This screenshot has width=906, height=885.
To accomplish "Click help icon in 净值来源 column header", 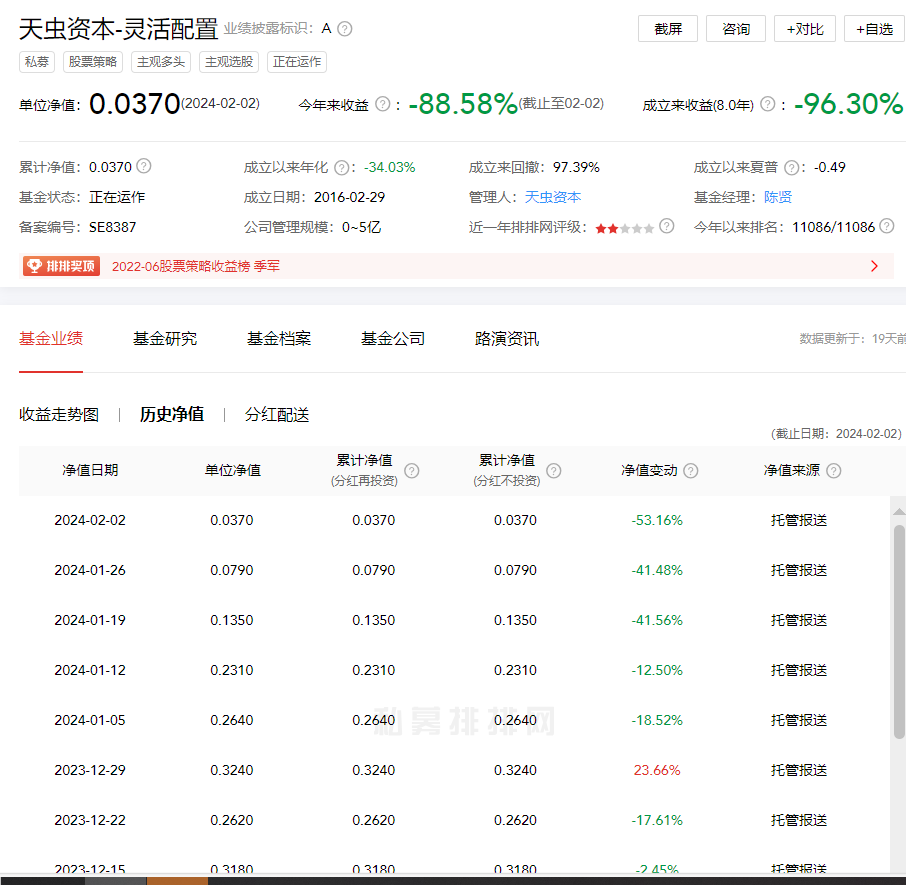I will tap(834, 470).
